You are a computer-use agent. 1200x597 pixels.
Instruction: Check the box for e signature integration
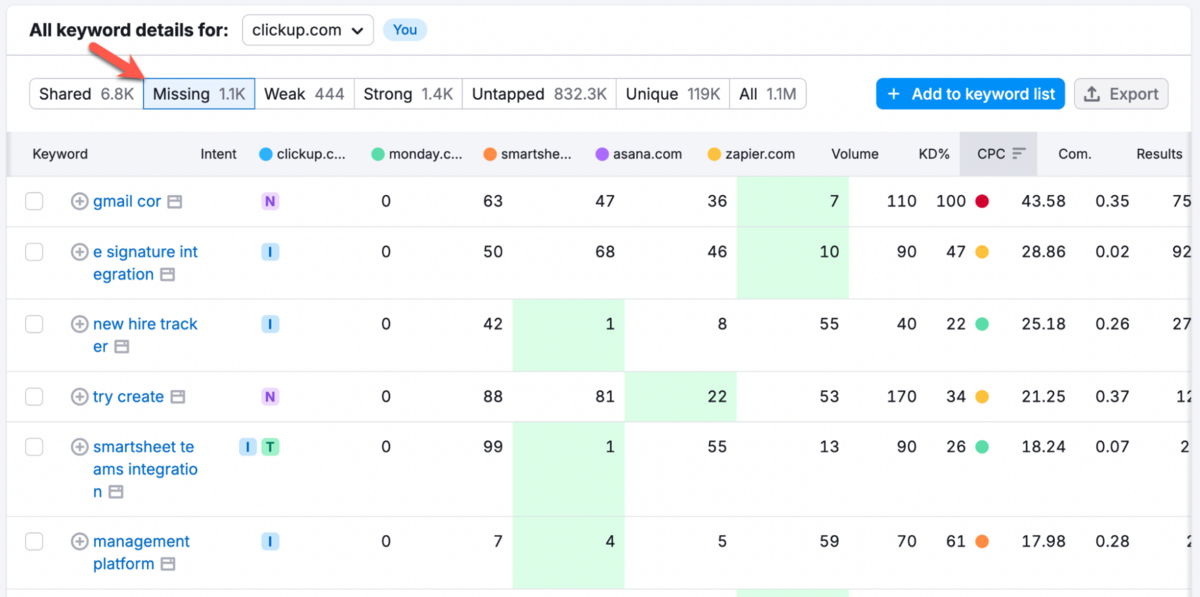(x=34, y=252)
